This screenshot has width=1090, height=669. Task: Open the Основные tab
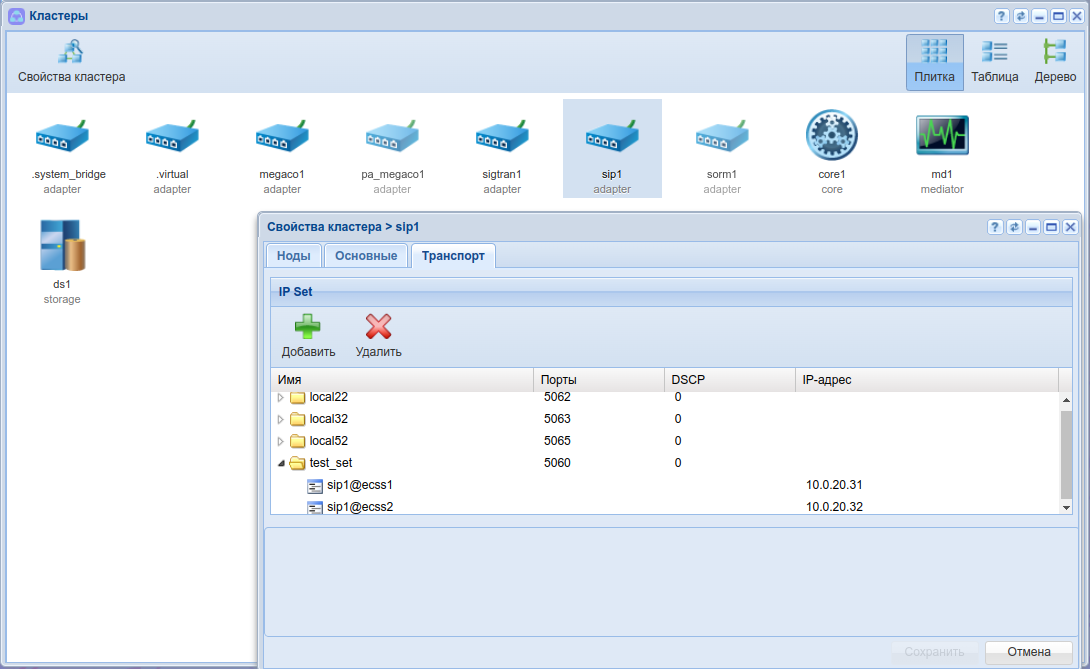tap(366, 256)
